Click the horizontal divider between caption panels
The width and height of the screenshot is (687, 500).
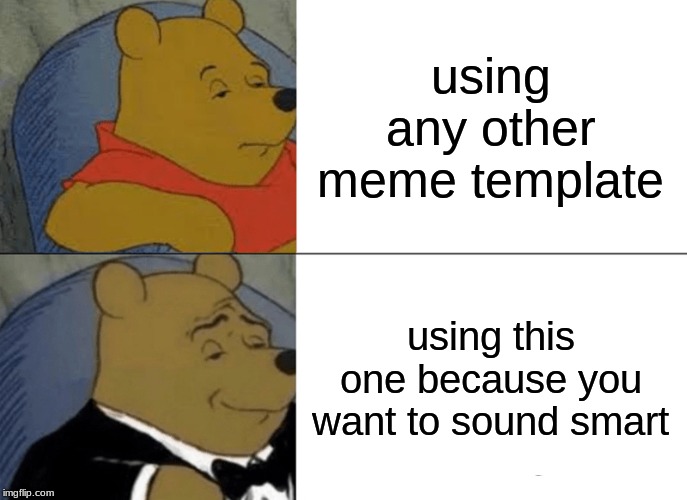point(492,253)
